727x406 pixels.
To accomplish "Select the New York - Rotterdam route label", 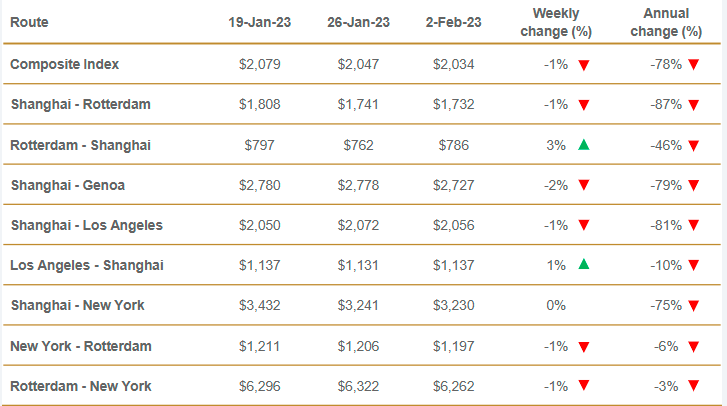I will coord(81,346).
